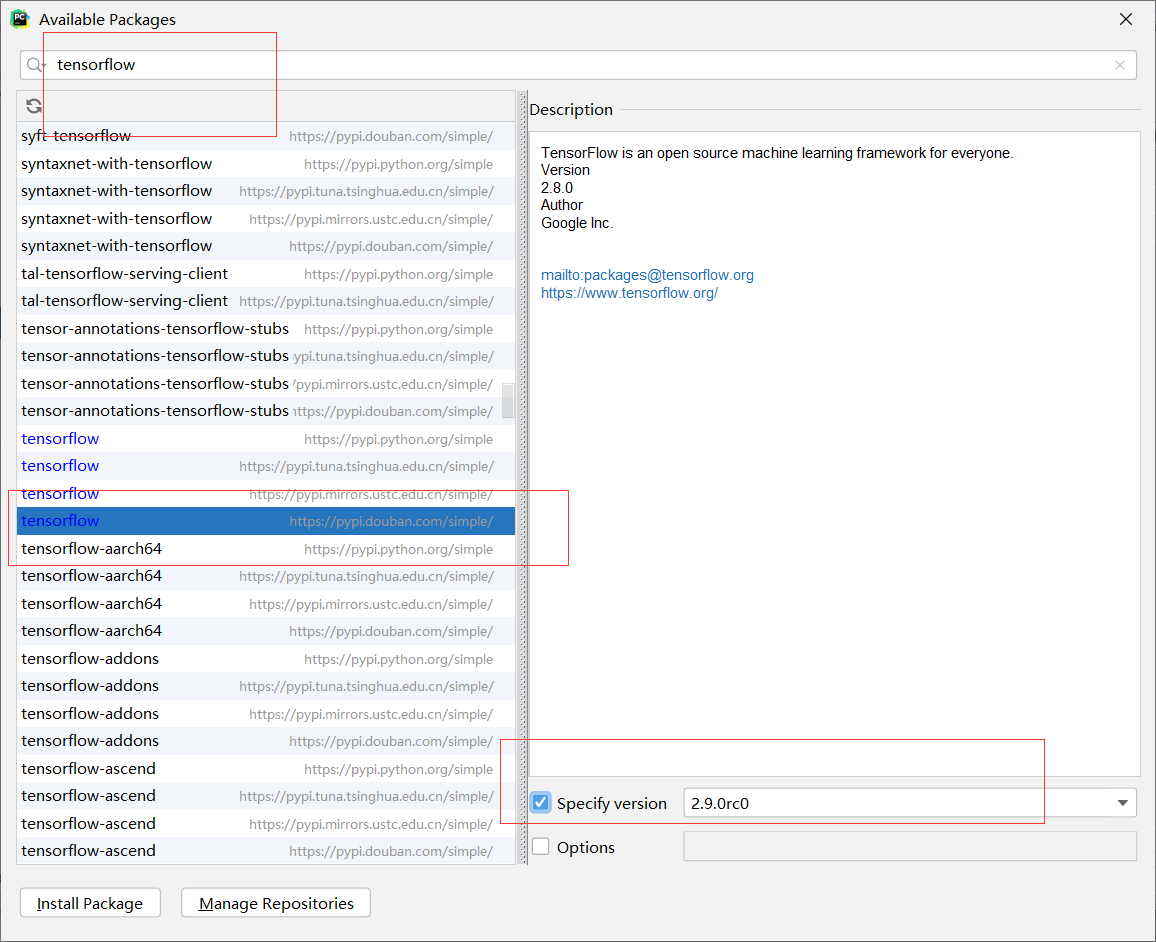Click the version text 2.8.0 in Description
Viewport: 1156px width, 942px height.
coord(557,188)
